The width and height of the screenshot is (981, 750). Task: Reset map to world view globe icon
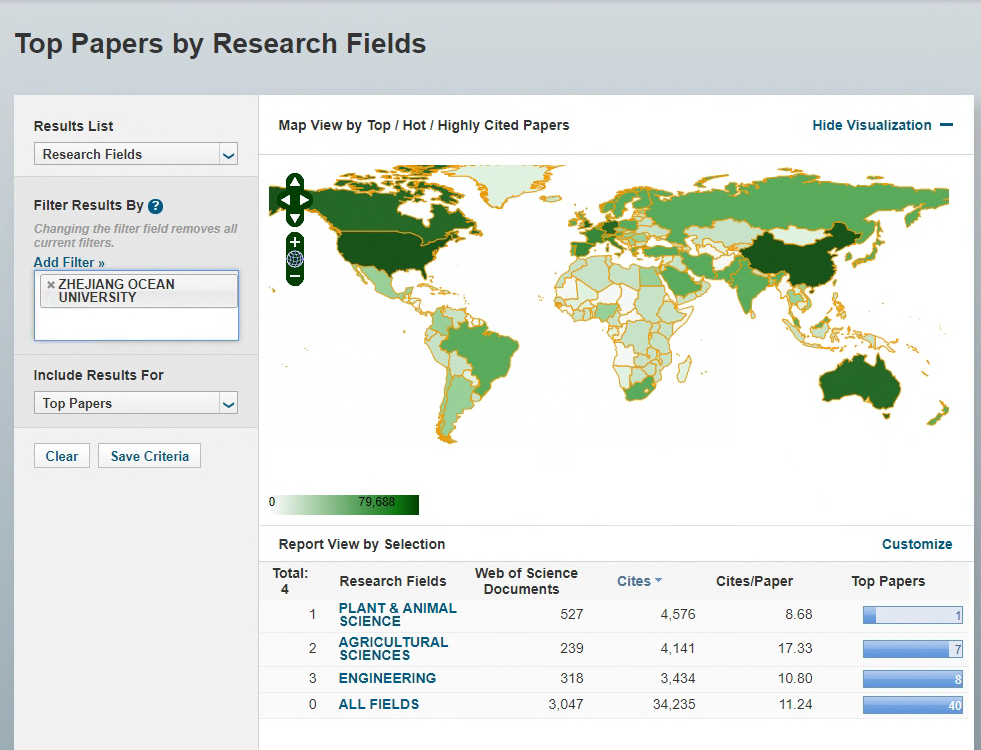(x=294, y=259)
